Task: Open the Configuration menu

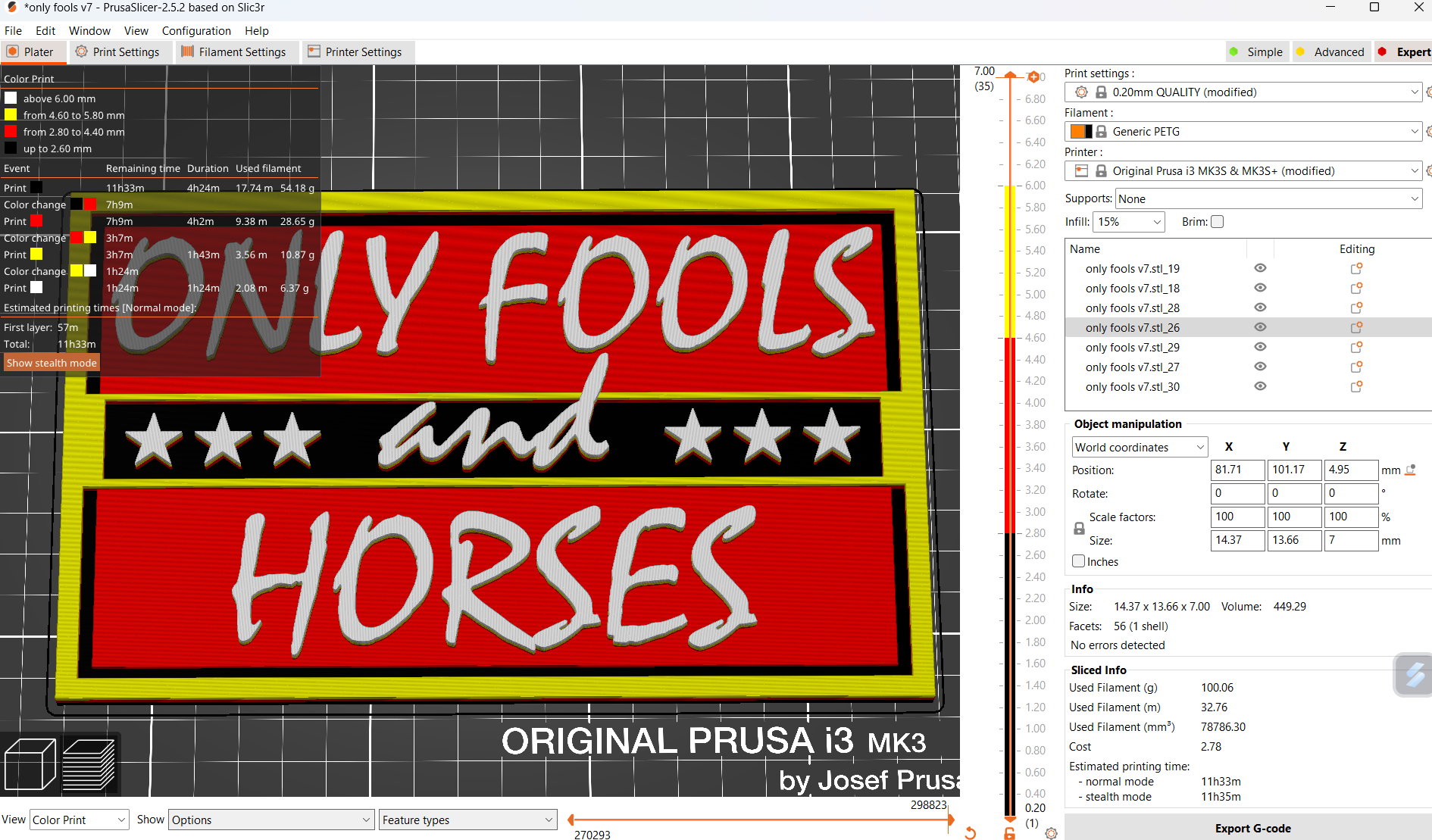Action: coord(196,31)
